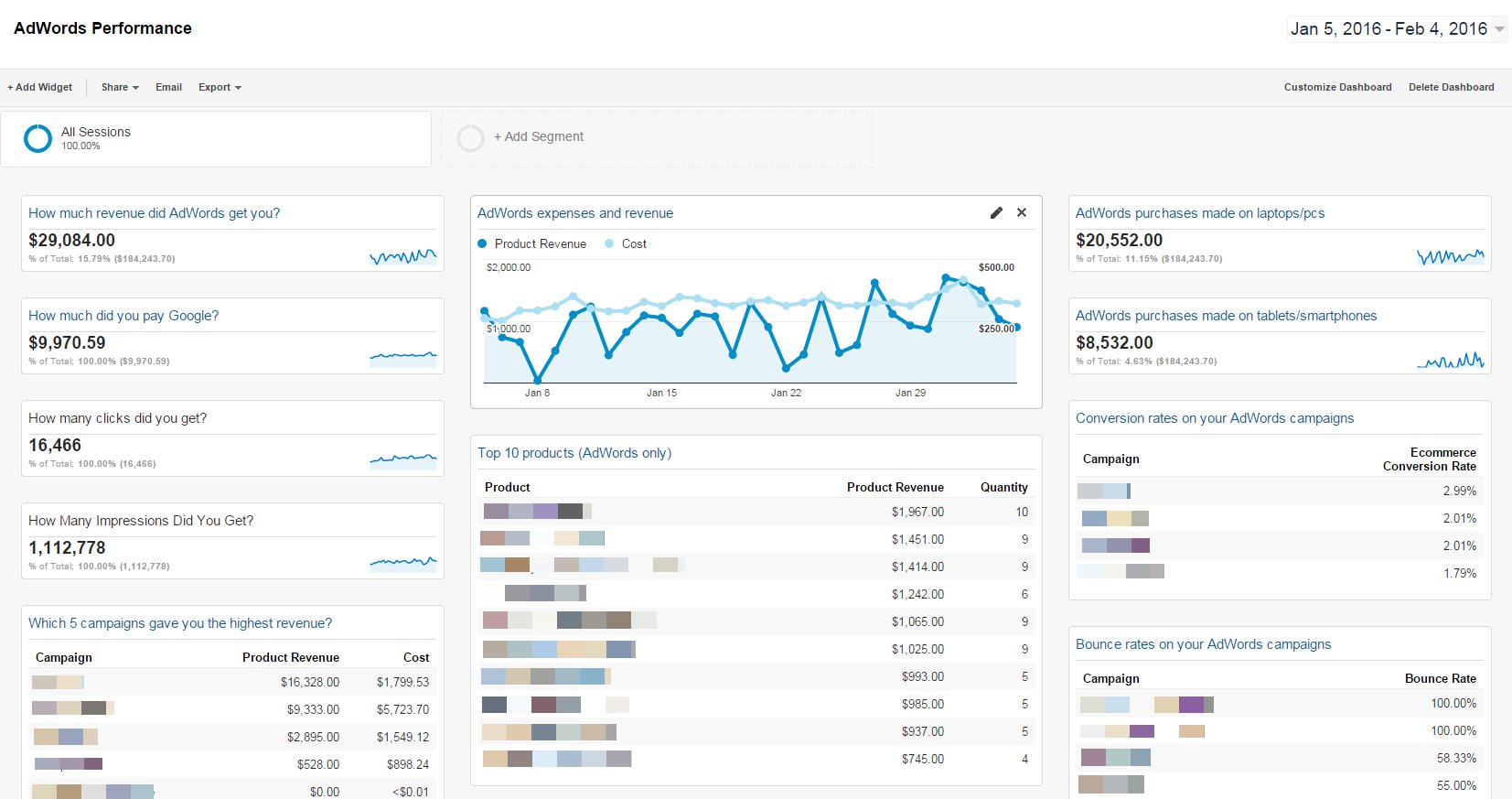Open 'AdWords purchases made on laptops/pcs' title
Viewport: 1512px width, 799px height.
click(1200, 213)
